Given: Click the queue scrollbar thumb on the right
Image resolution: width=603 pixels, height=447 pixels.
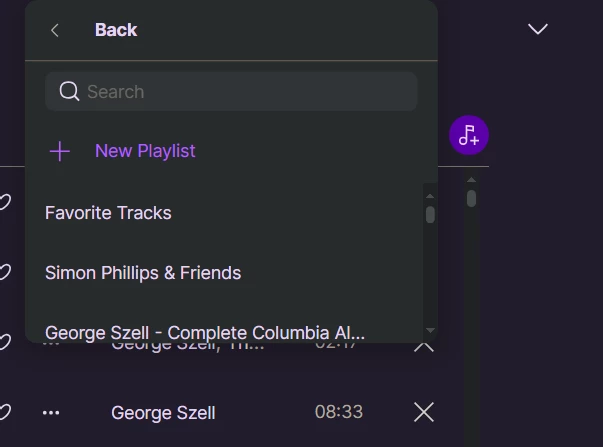Looking at the screenshot, I should click(471, 198).
